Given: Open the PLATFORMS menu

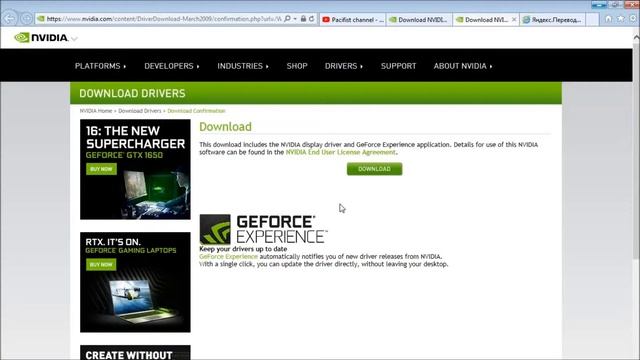Looking at the screenshot, I should (x=100, y=66).
